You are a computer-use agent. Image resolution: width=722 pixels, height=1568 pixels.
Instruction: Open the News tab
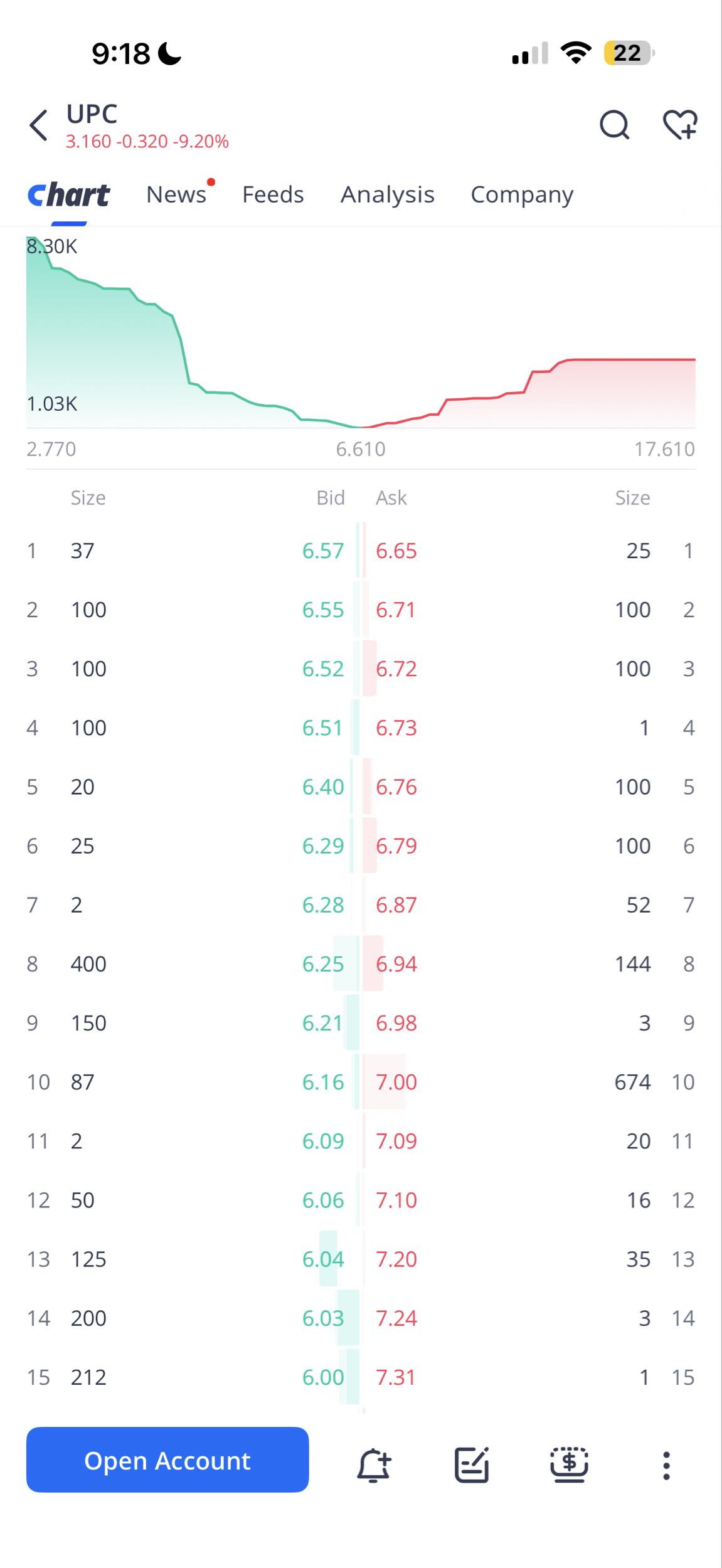pos(176,195)
